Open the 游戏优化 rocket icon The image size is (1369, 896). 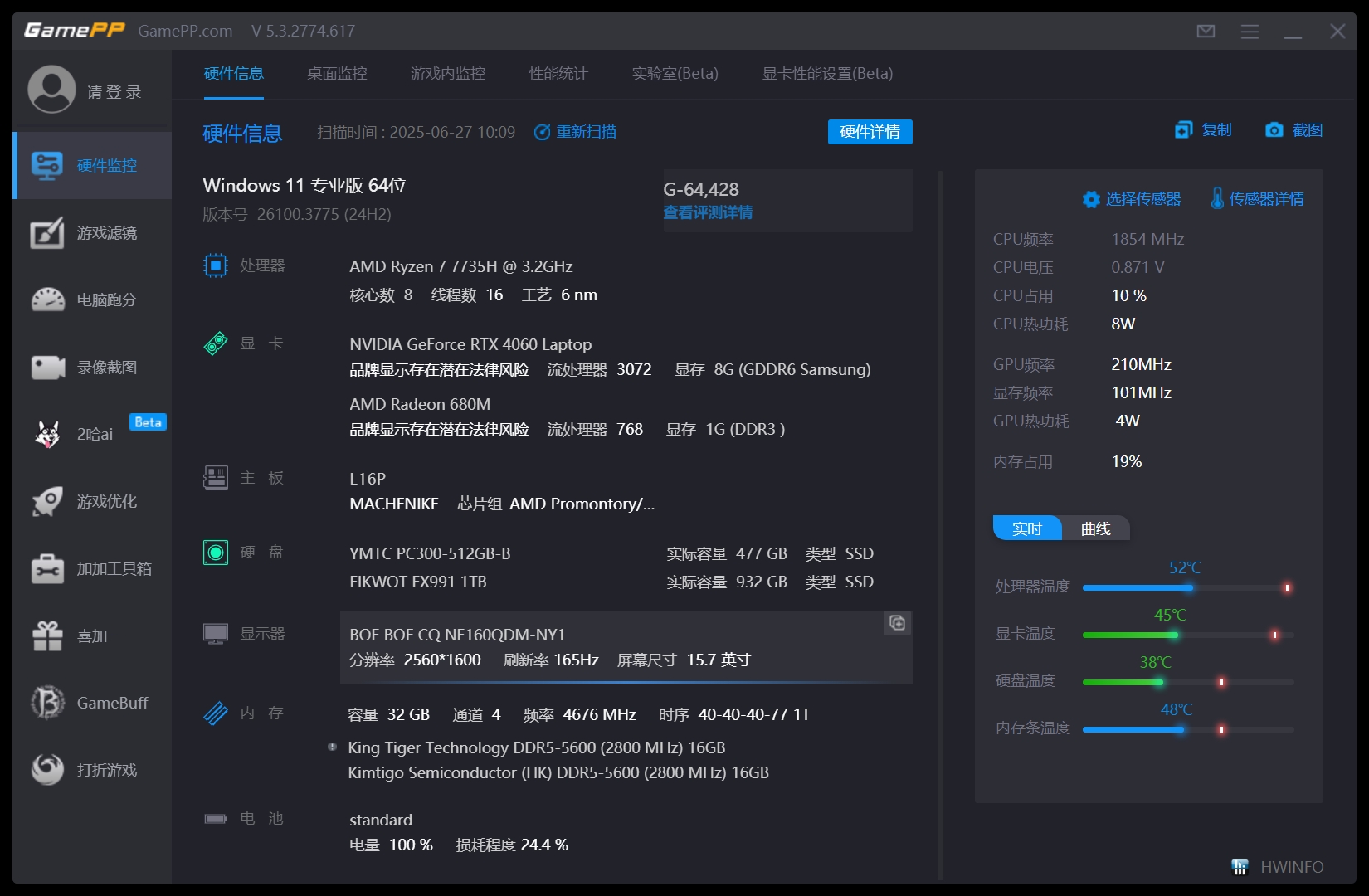(x=47, y=501)
